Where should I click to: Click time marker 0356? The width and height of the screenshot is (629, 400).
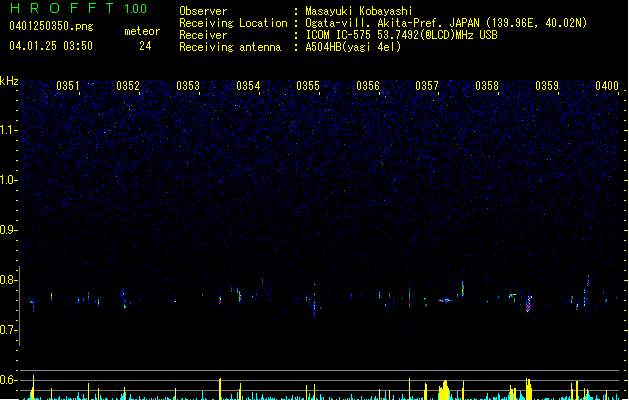[368, 86]
